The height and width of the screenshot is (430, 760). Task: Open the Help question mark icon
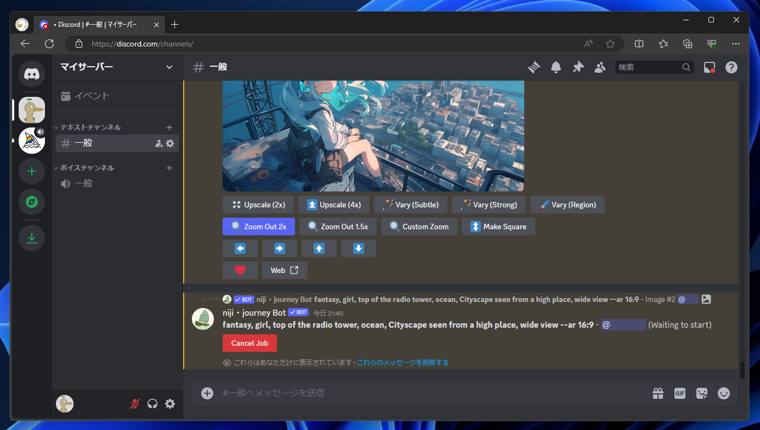click(731, 67)
